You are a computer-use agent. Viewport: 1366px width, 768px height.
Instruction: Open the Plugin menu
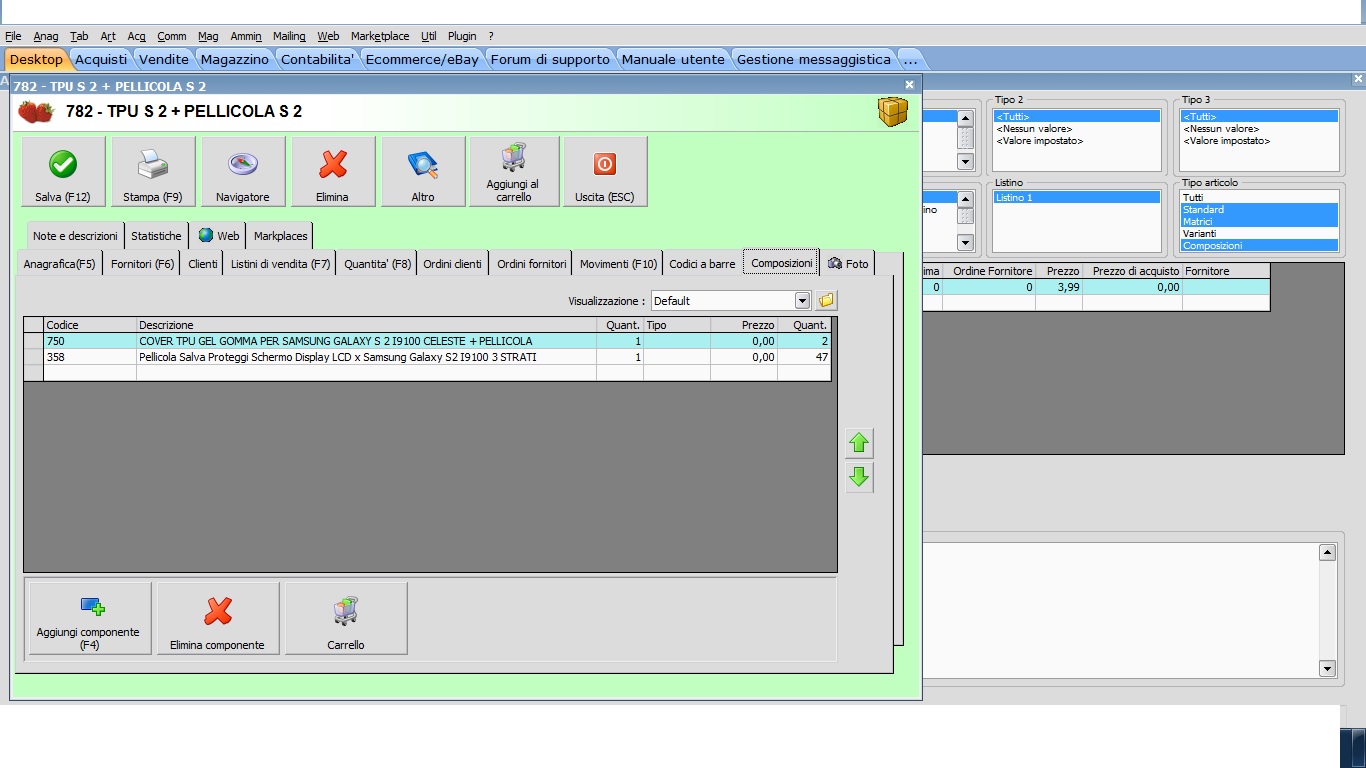click(462, 36)
